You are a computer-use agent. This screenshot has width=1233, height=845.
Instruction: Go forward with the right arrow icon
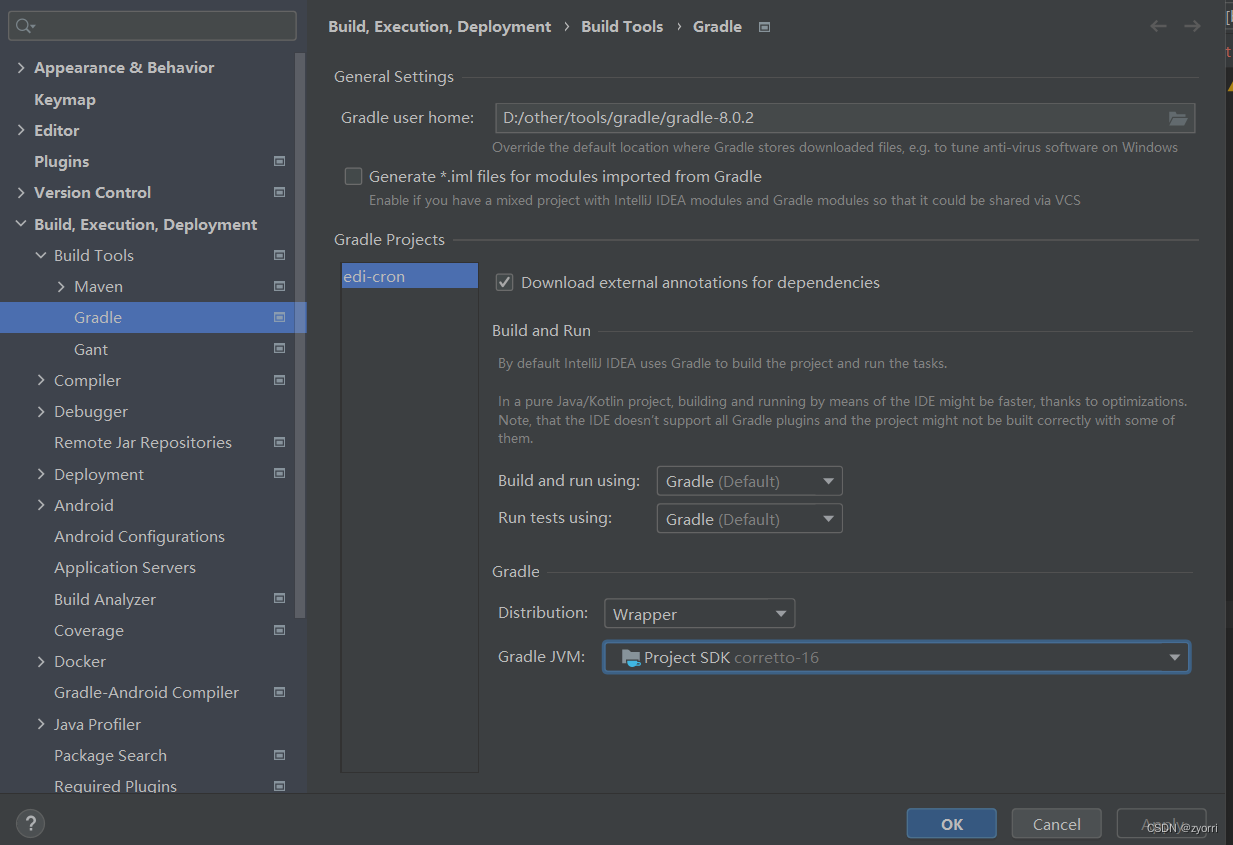tap(1192, 26)
